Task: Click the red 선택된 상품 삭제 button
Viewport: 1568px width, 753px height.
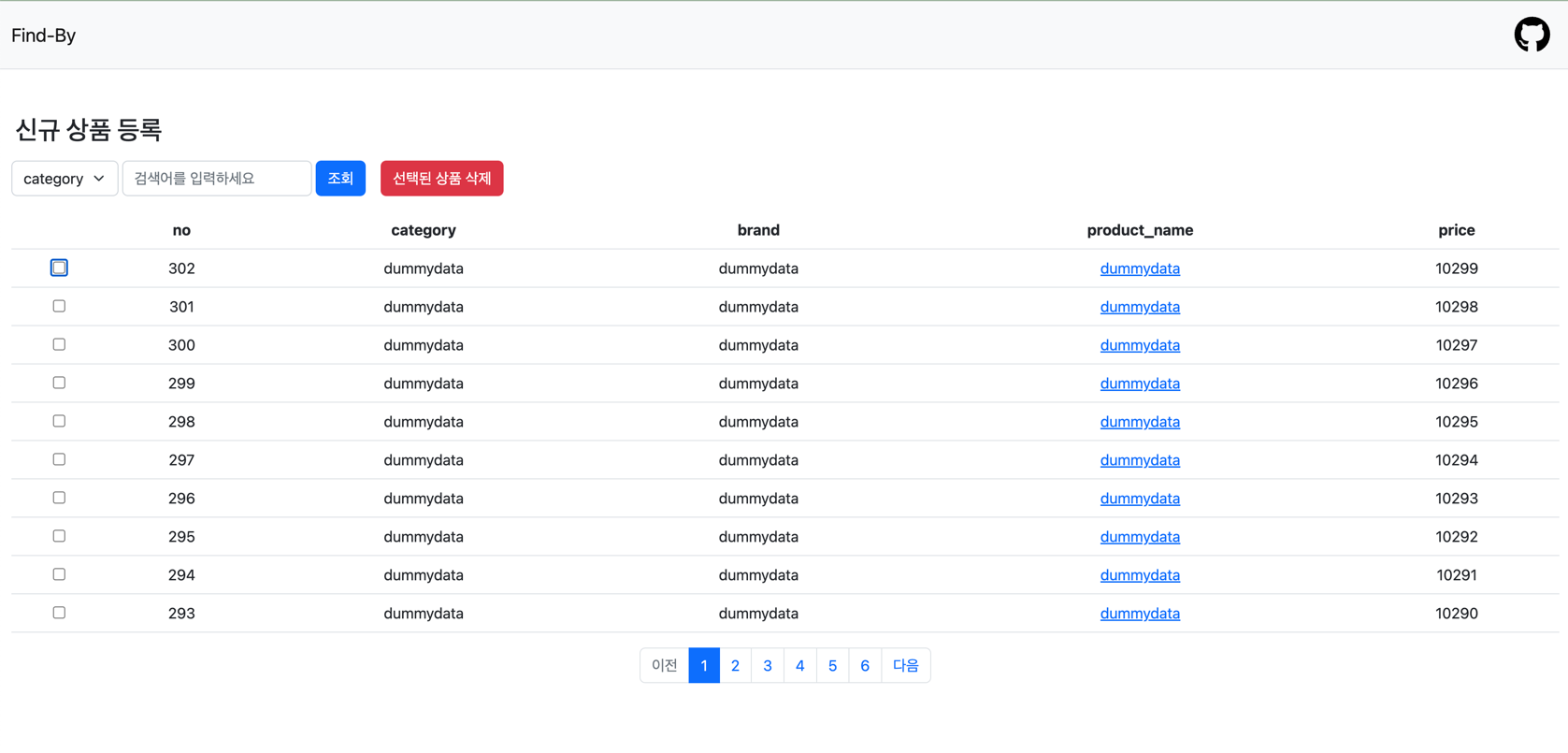Action: click(x=441, y=179)
